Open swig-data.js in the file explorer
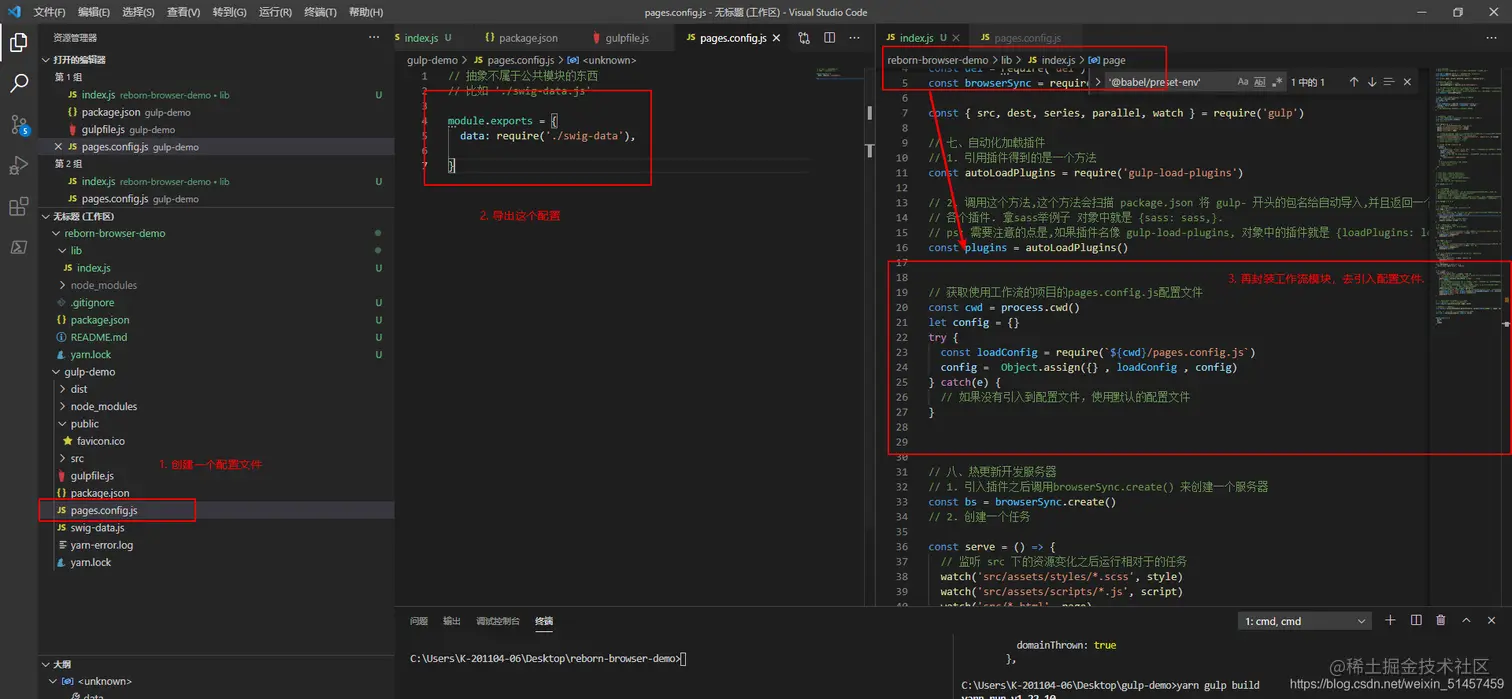 97,528
